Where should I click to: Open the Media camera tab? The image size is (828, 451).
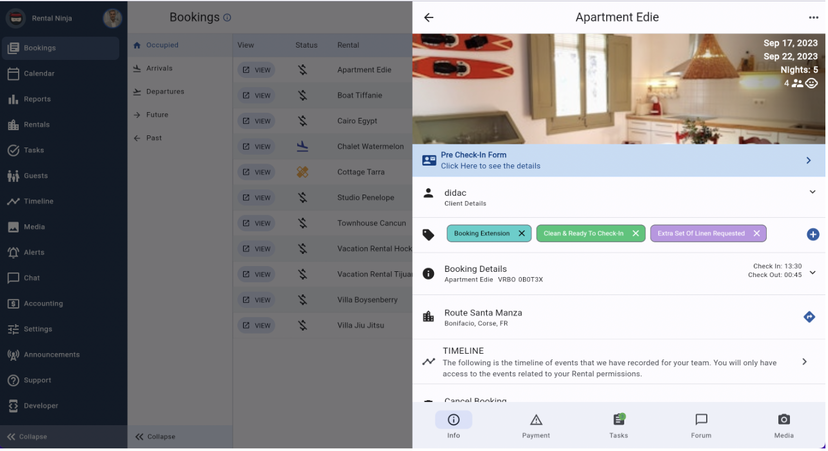click(783, 425)
